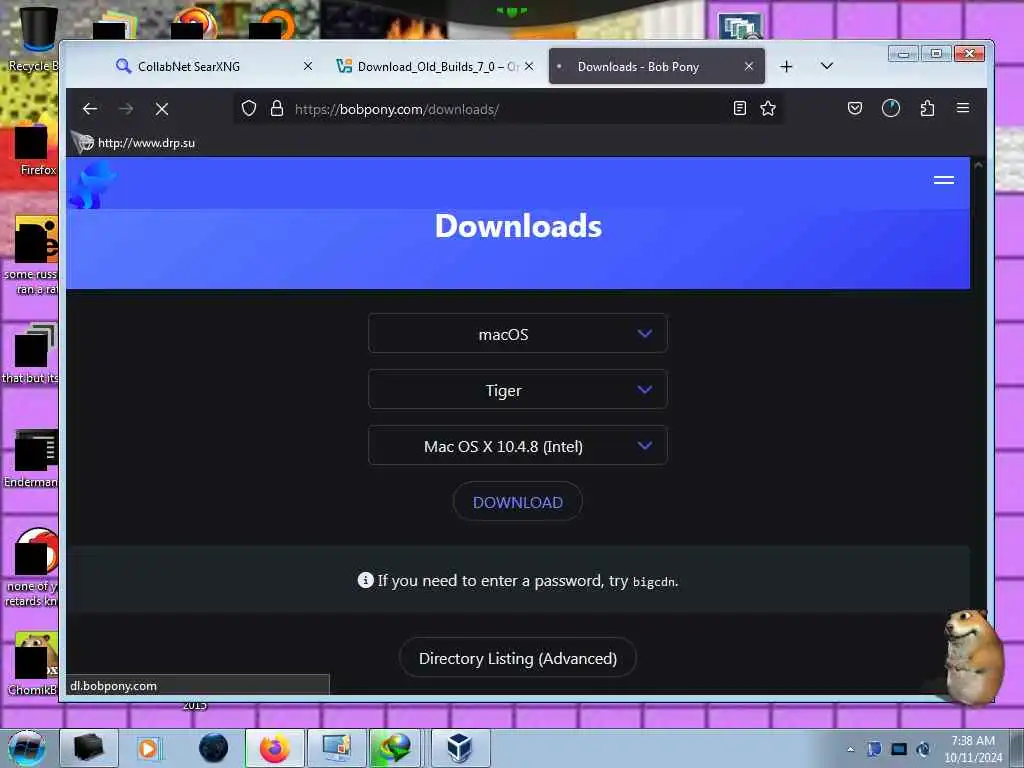Image resolution: width=1024 pixels, height=768 pixels.
Task: Open the ChomikBox desktop icon
Action: click(x=31, y=664)
